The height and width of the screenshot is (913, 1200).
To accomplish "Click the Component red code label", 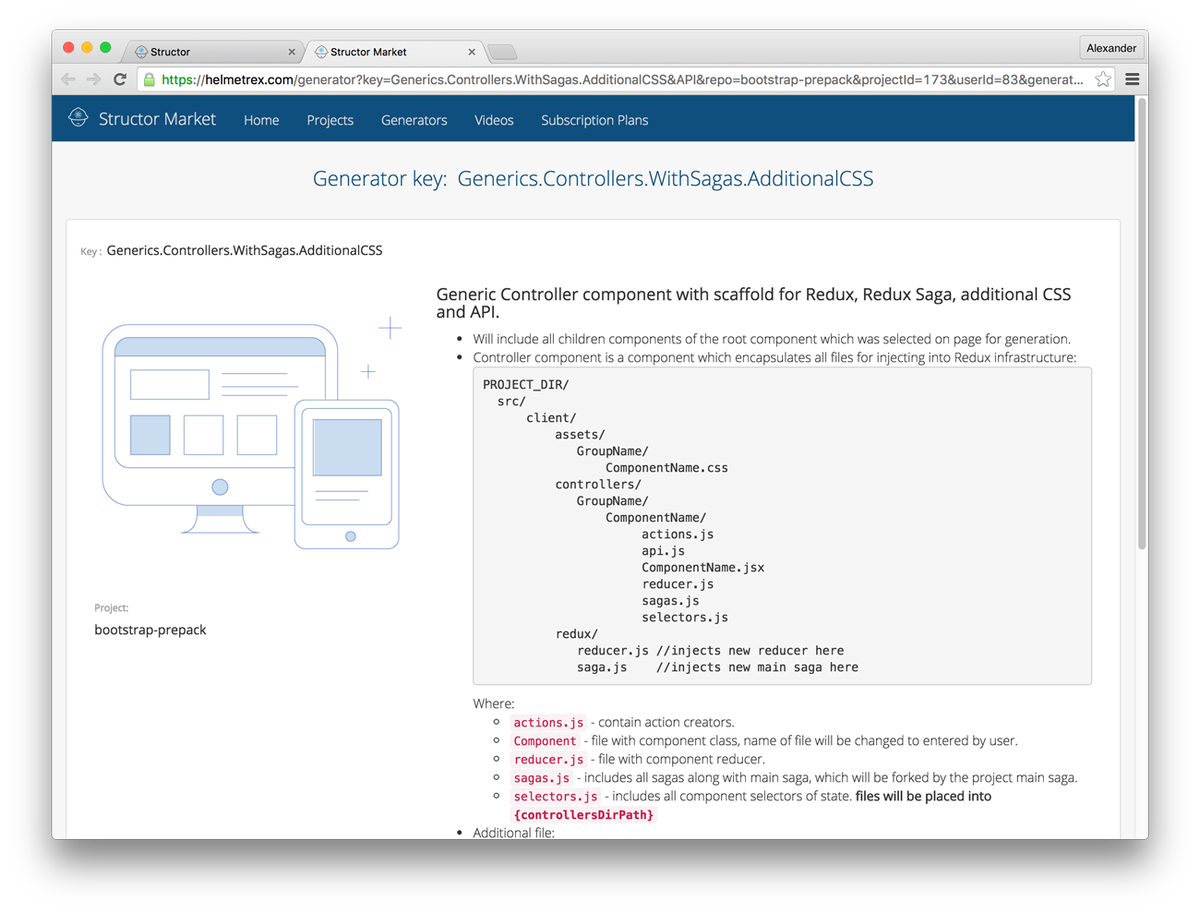I will click(x=545, y=741).
